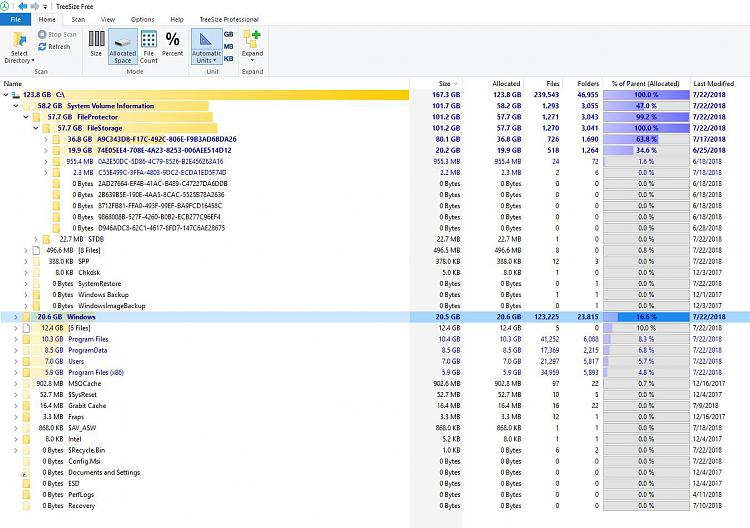Expand the ProgramData folder
750x528 pixels.
point(16,350)
